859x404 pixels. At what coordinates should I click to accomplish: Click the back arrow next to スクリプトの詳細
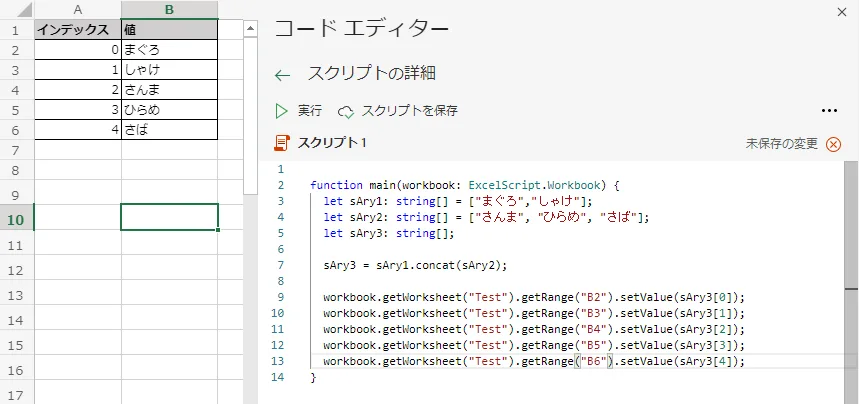283,75
